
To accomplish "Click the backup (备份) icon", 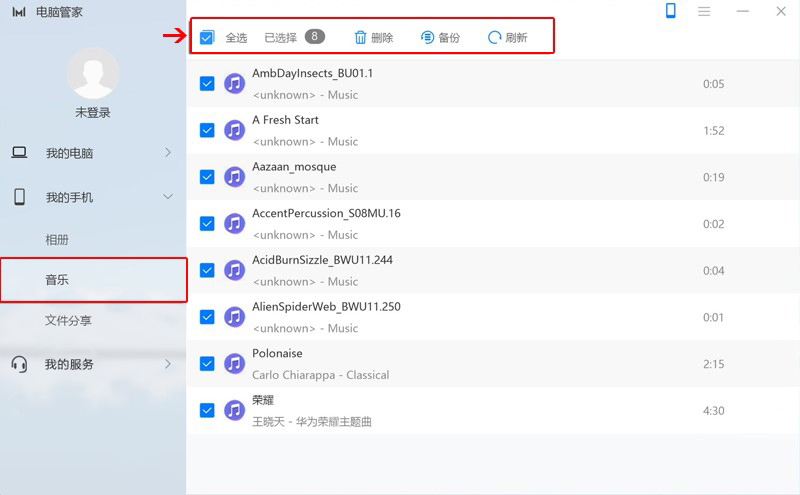I will pos(428,38).
